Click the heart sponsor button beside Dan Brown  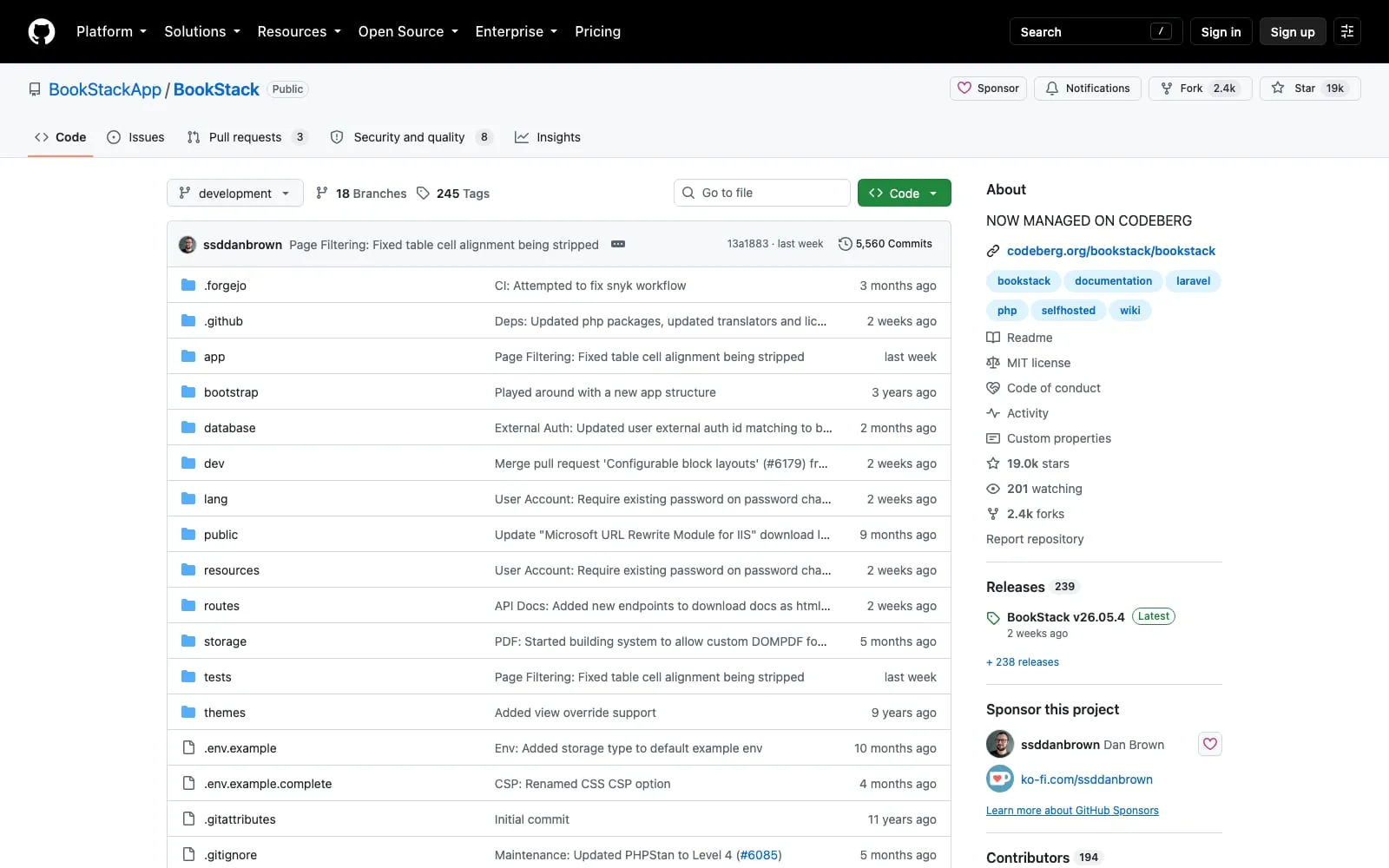pos(1210,744)
